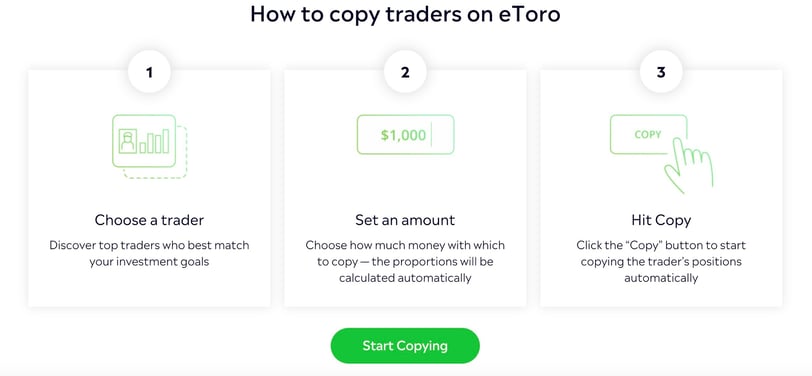Click the 'Discover top traders' description text

coord(149,253)
